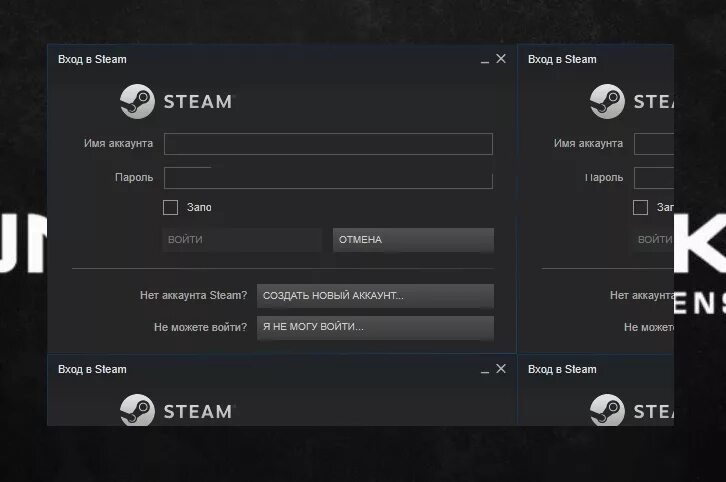
Task: Minimize the lower-left Steam login window
Action: 485,370
